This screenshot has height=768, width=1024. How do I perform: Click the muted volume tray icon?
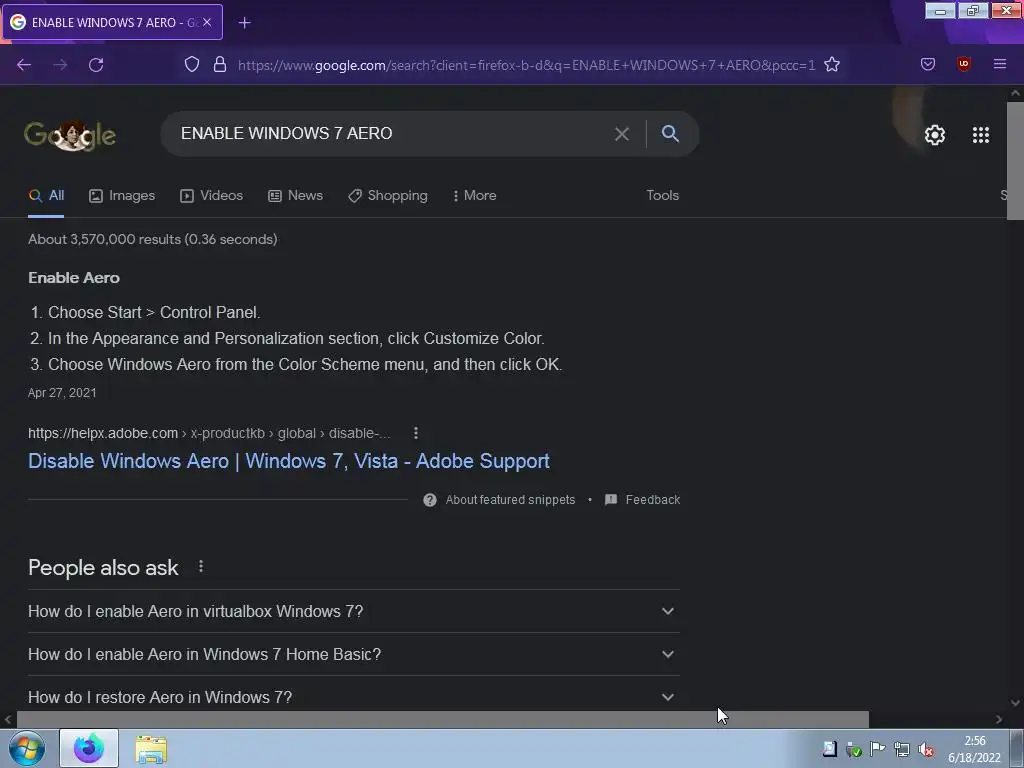point(925,750)
